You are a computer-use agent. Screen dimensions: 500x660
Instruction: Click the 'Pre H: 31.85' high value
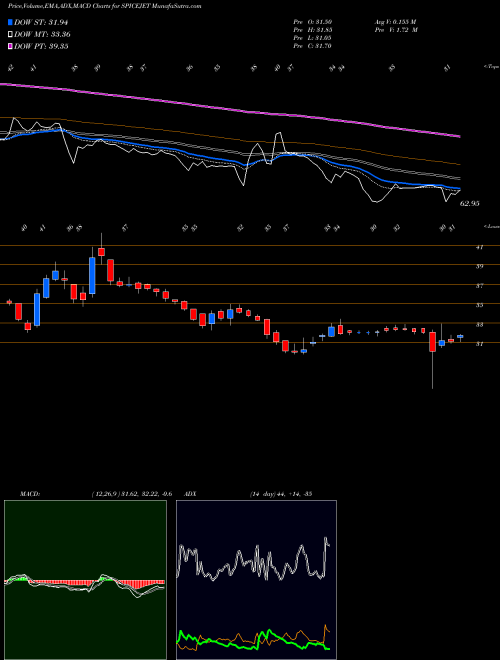coord(313,30)
